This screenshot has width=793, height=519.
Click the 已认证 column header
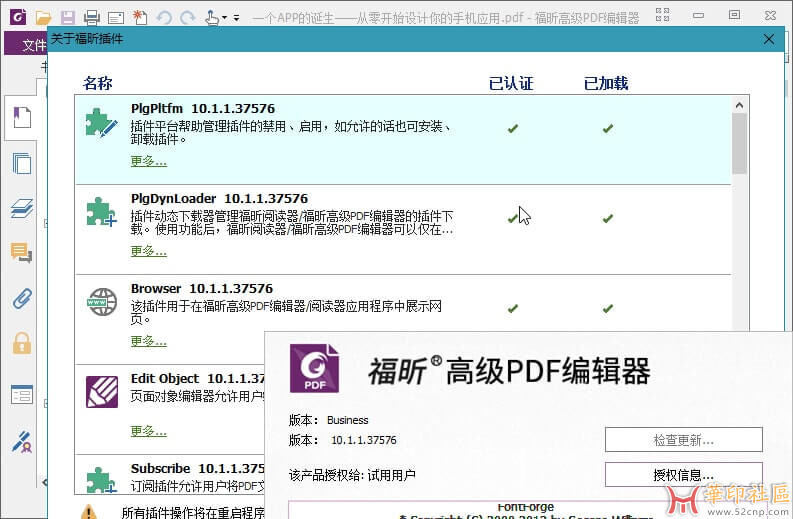(x=511, y=83)
